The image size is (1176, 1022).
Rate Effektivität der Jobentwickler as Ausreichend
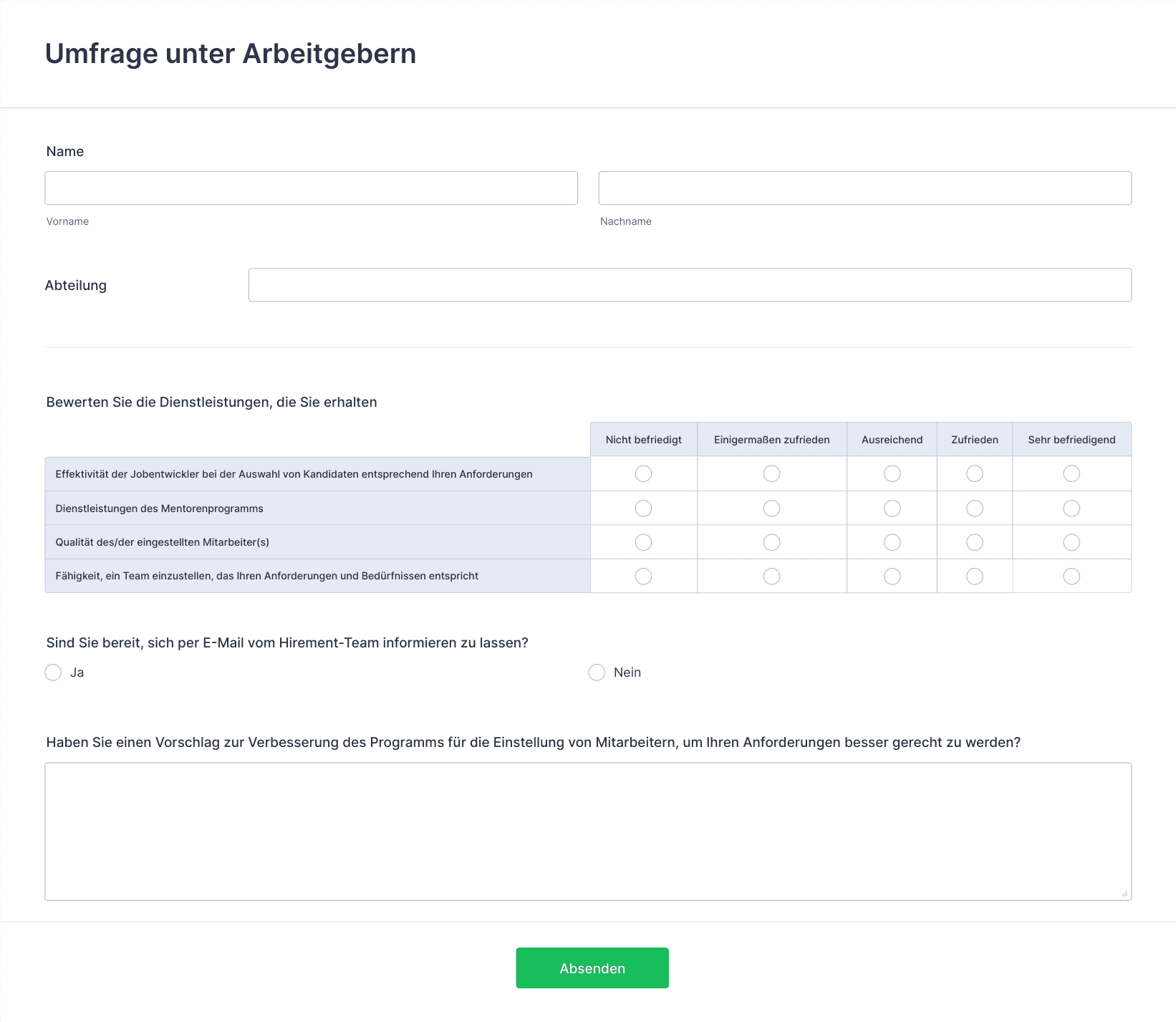(892, 474)
